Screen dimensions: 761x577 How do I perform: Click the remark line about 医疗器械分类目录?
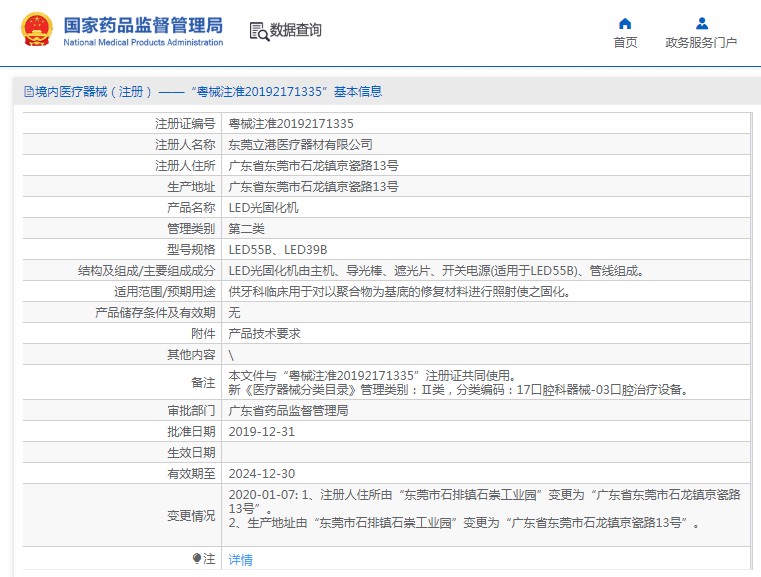tap(458, 390)
